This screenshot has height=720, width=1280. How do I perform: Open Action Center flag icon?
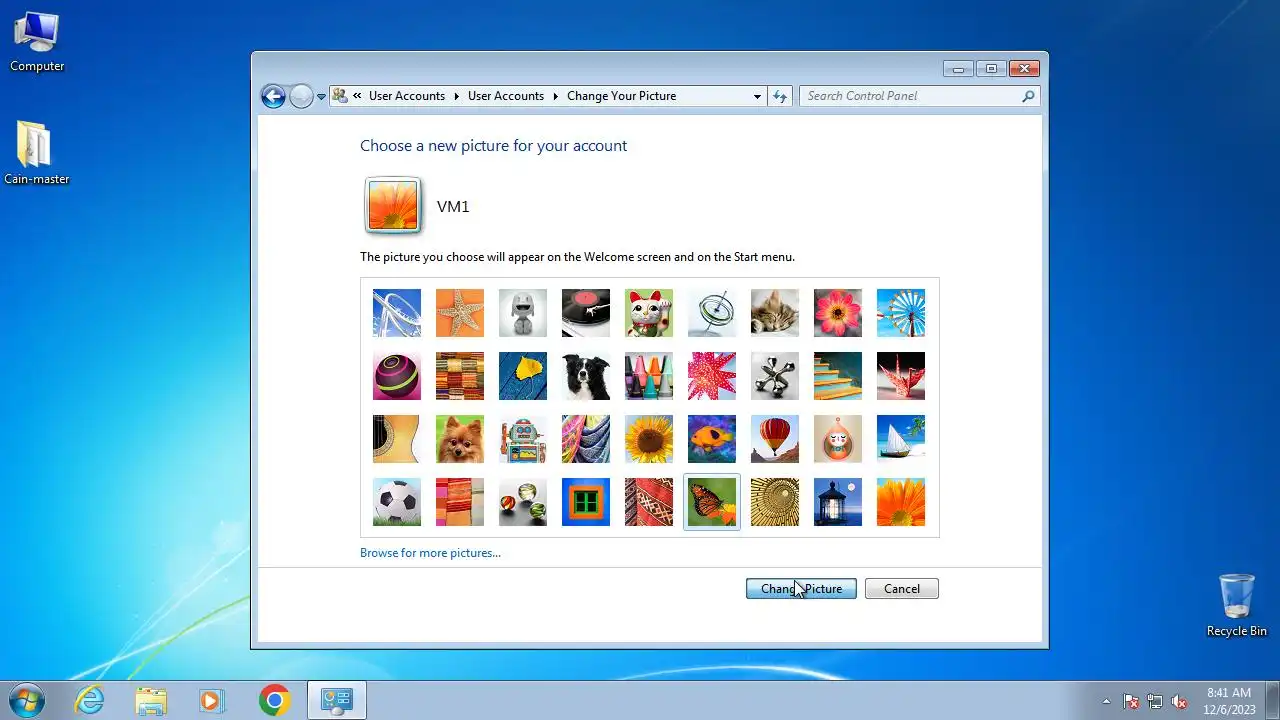point(1131,701)
